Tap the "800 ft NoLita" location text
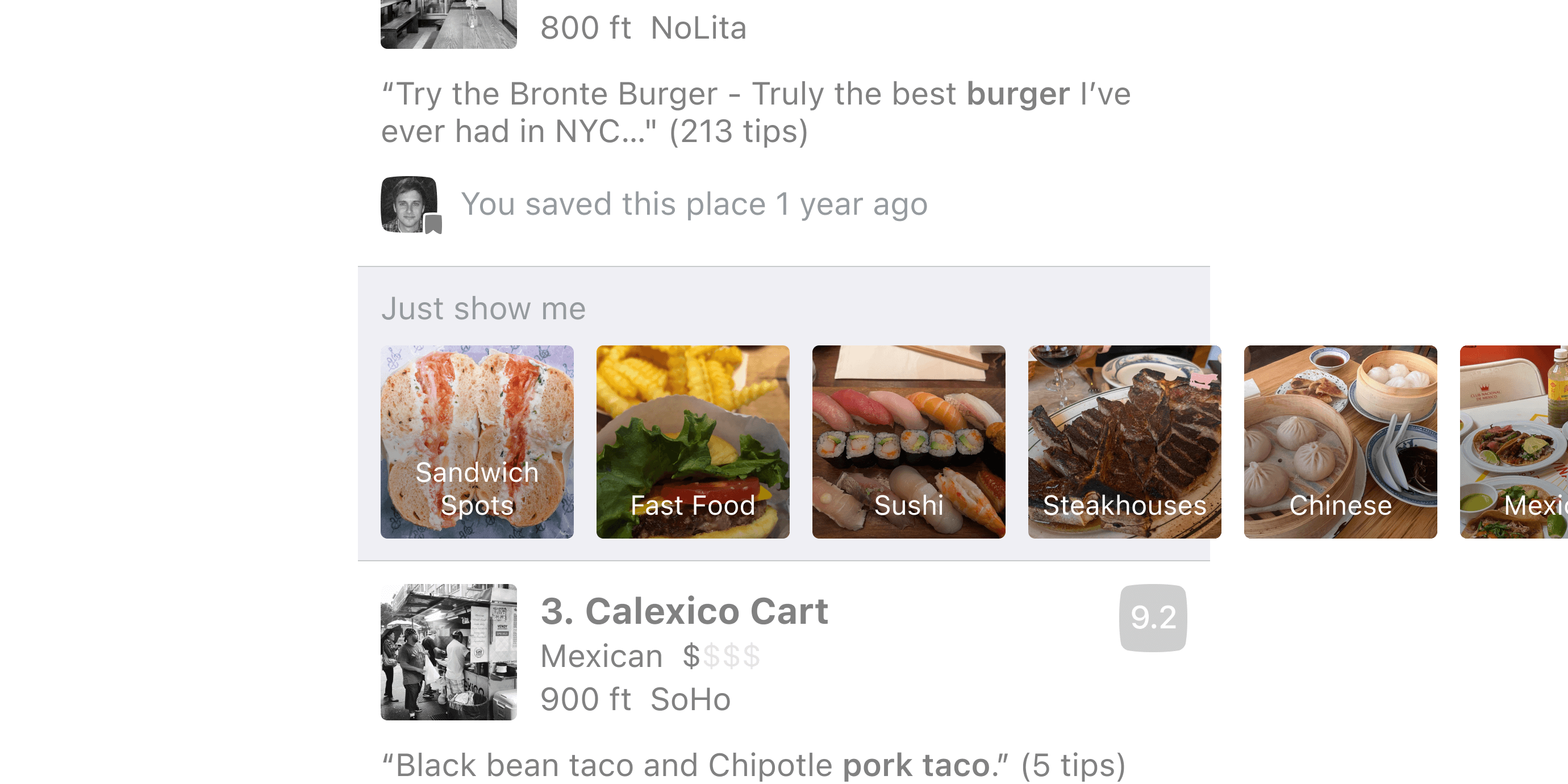The image size is (1568, 784). tap(643, 28)
